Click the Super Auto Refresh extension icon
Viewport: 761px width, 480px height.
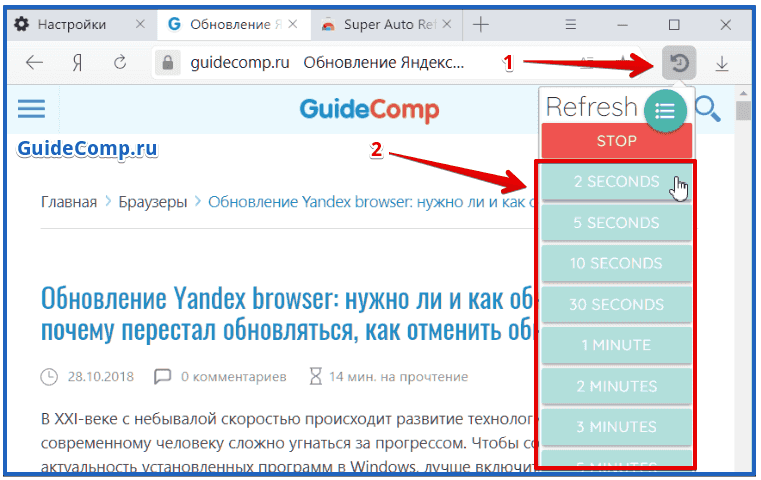[x=679, y=63]
